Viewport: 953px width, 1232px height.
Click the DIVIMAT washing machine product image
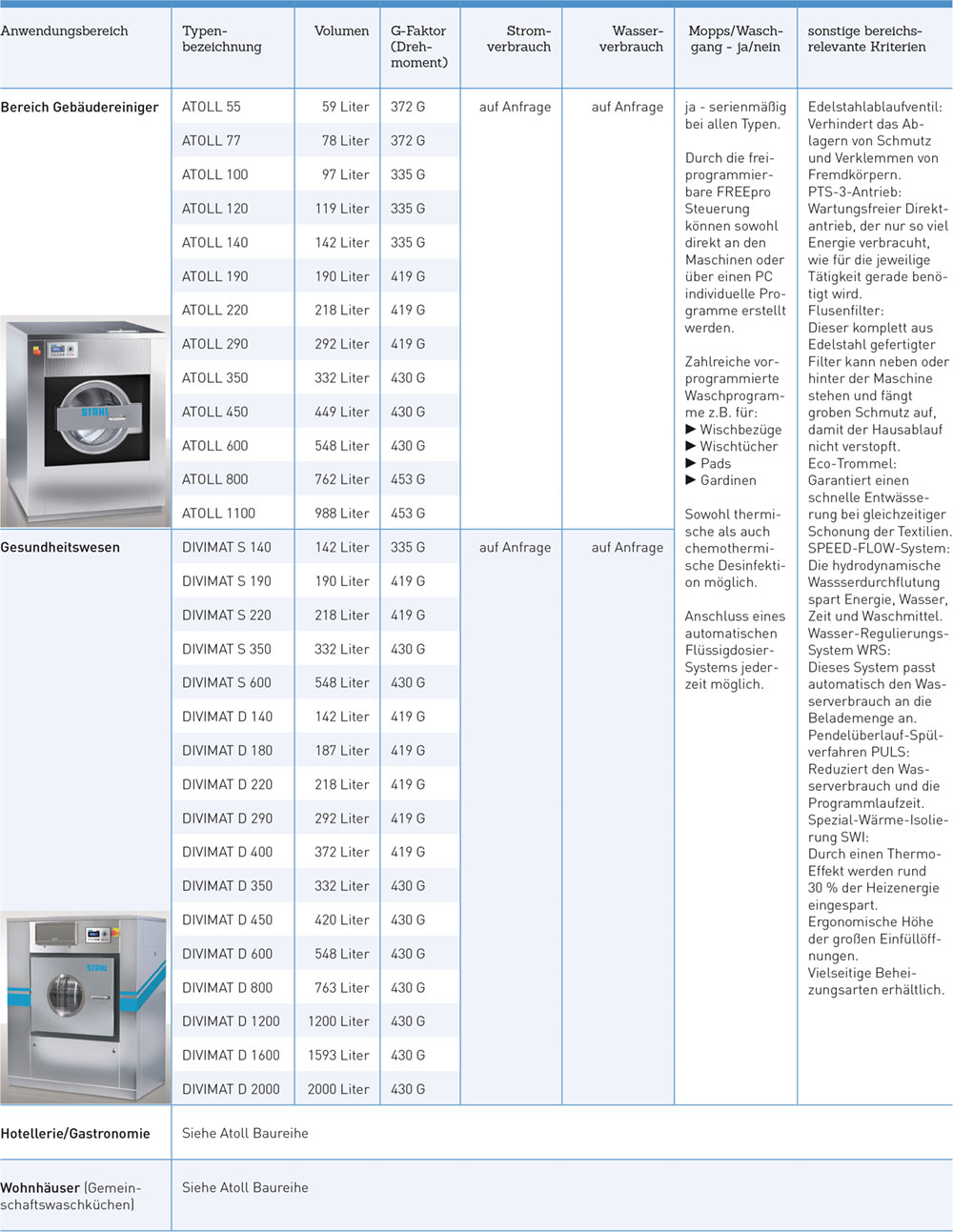pyautogui.click(x=84, y=1007)
